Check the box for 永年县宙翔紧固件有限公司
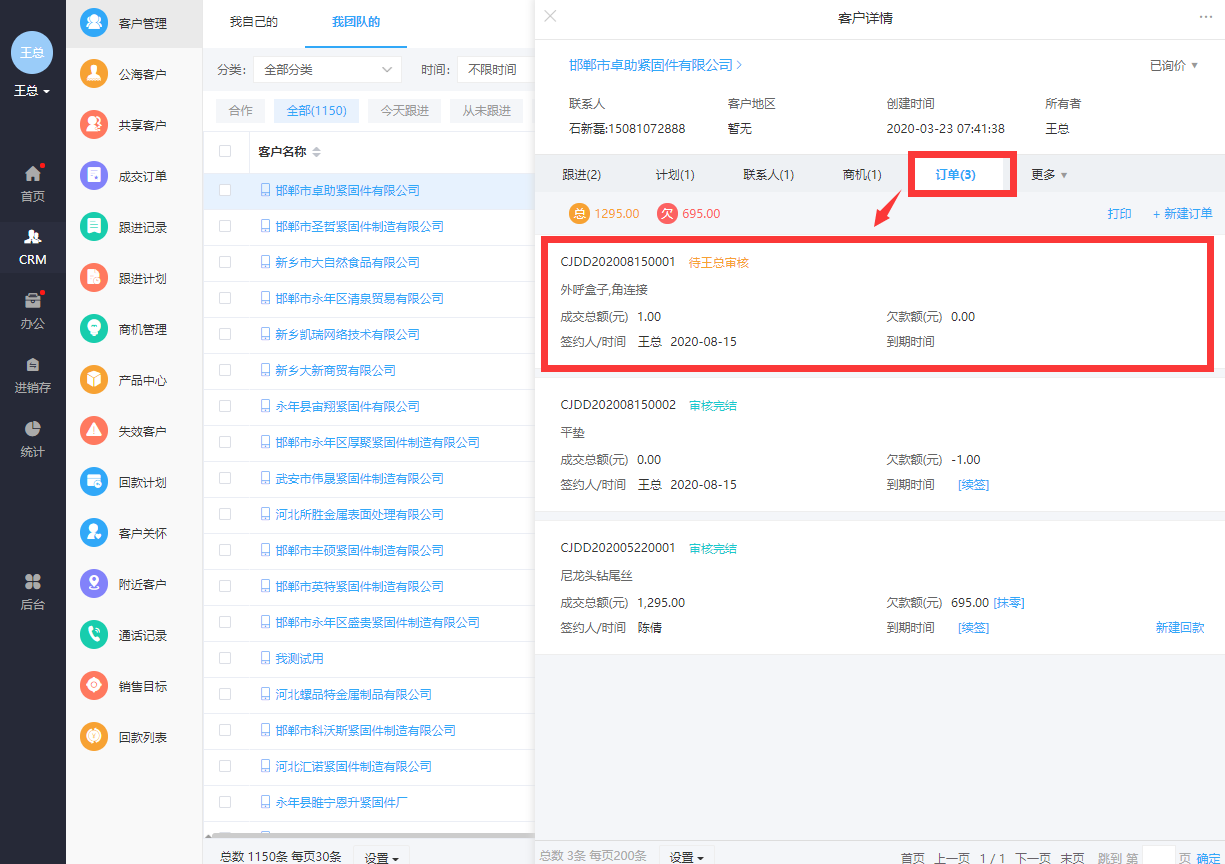 (x=225, y=406)
